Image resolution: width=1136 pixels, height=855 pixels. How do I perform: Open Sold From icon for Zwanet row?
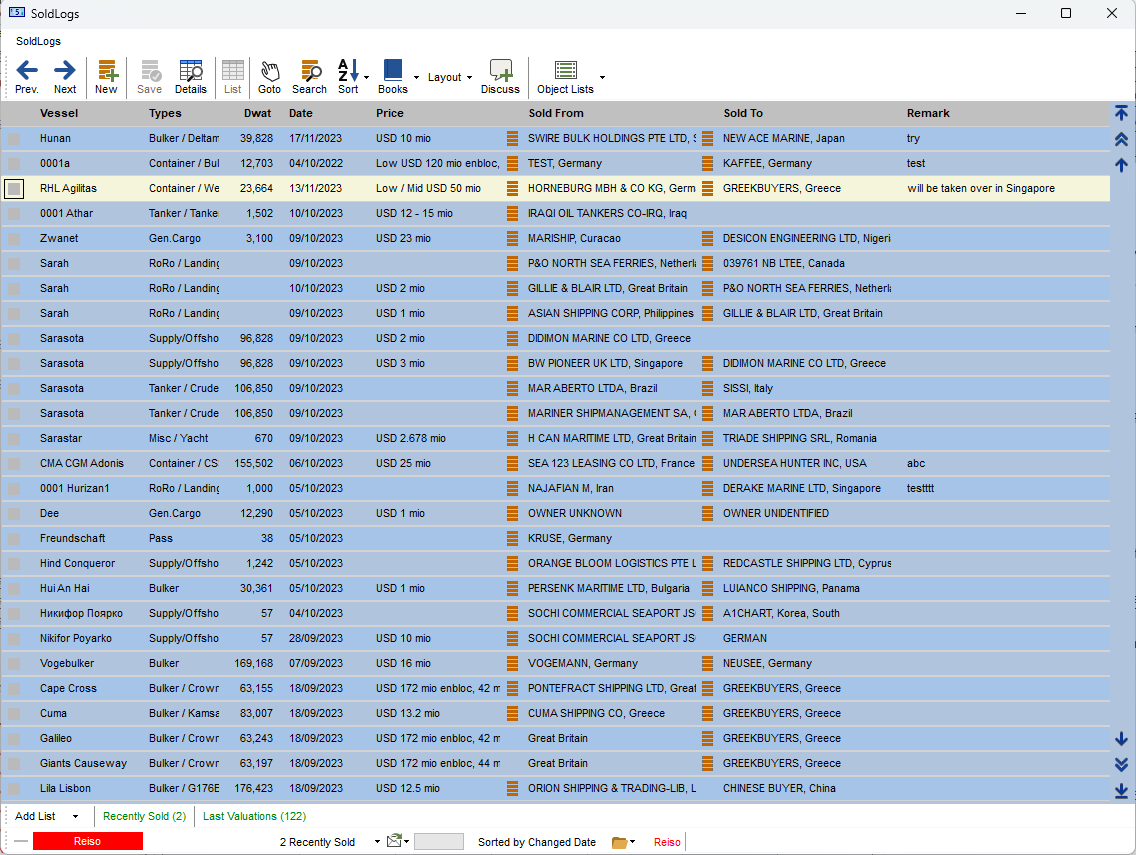[512, 238]
